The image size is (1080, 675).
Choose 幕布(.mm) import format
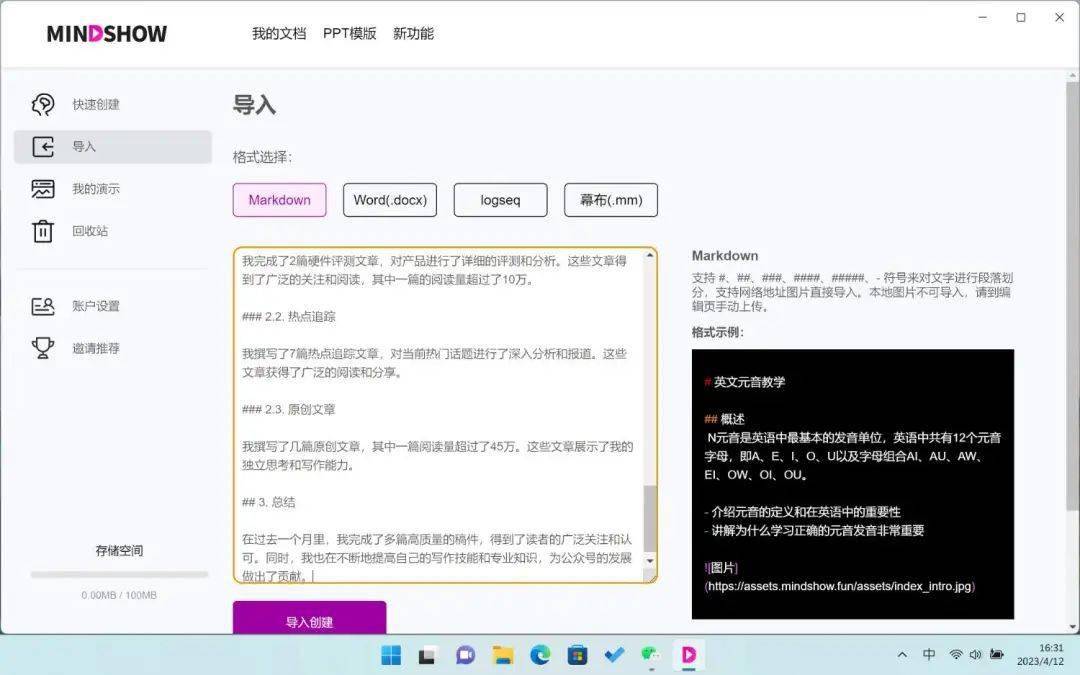click(611, 200)
